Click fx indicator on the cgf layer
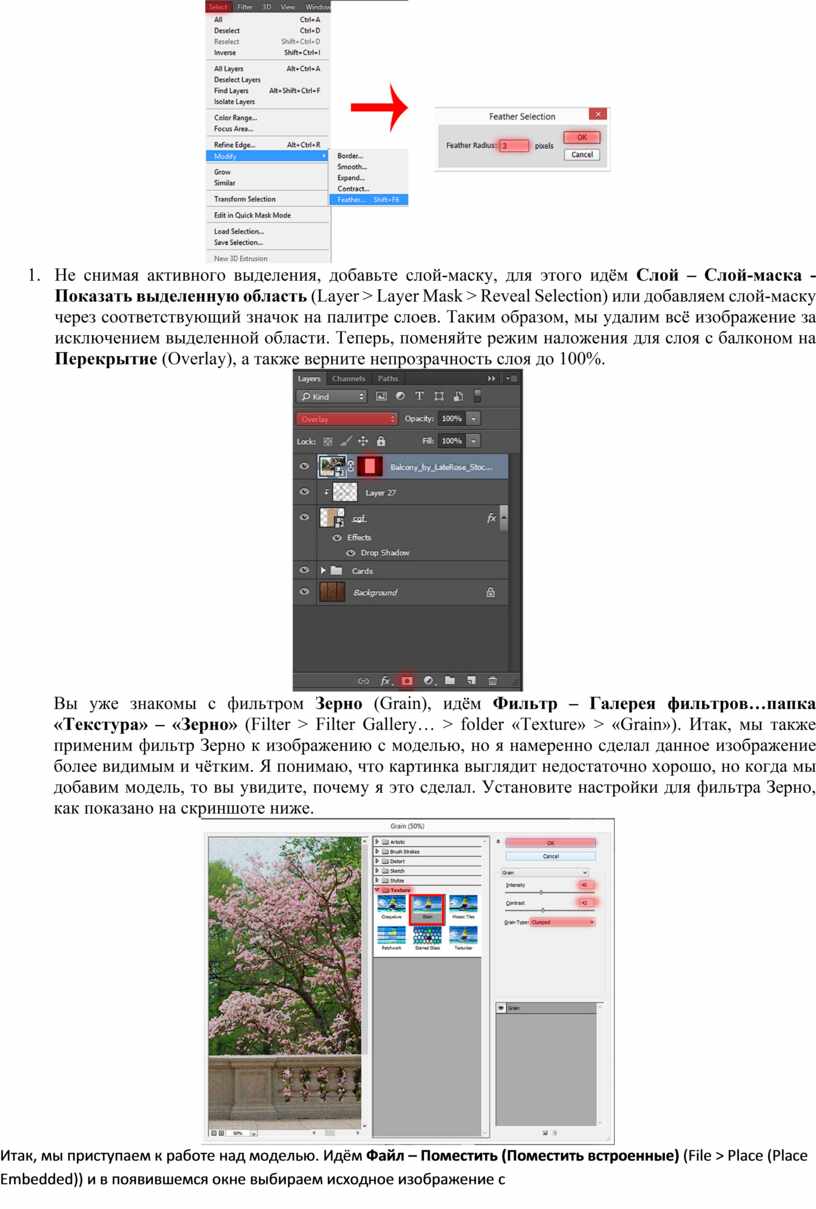Viewport: 816px width, 1209px height. 491,518
